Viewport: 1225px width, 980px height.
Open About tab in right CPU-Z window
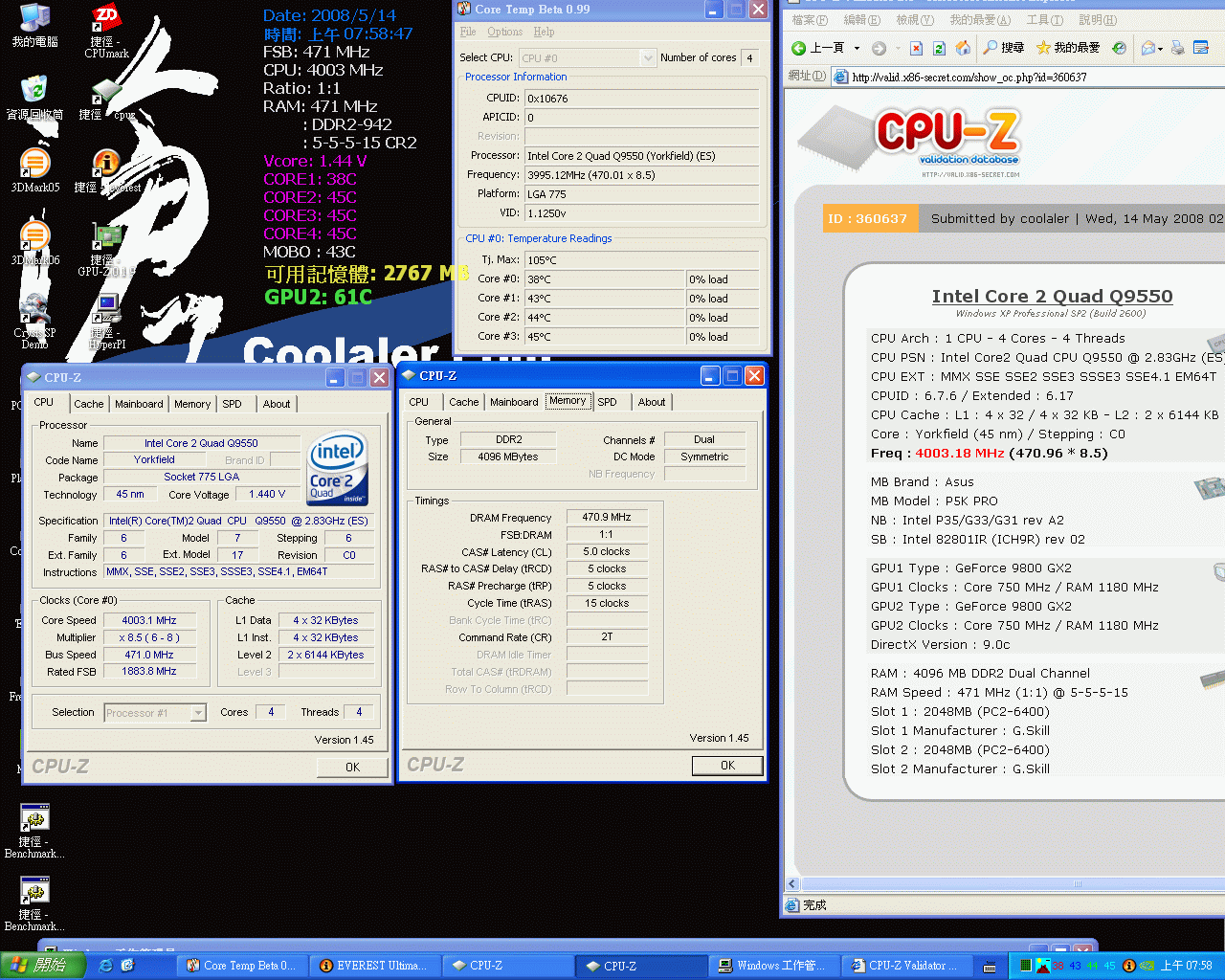click(x=652, y=402)
